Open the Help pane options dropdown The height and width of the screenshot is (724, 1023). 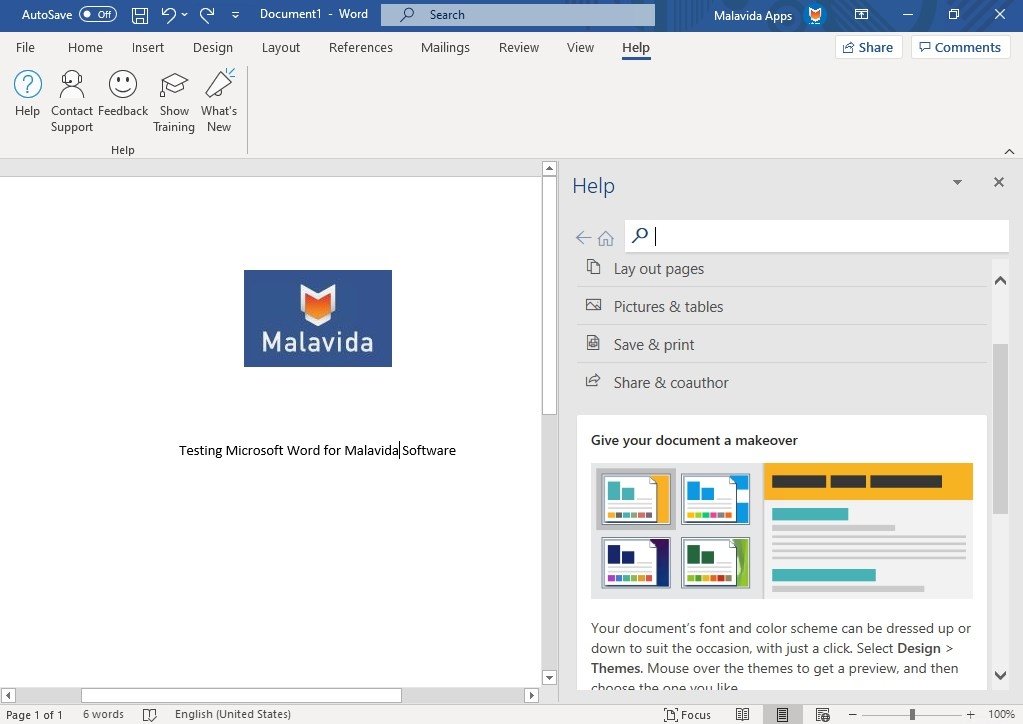point(957,182)
